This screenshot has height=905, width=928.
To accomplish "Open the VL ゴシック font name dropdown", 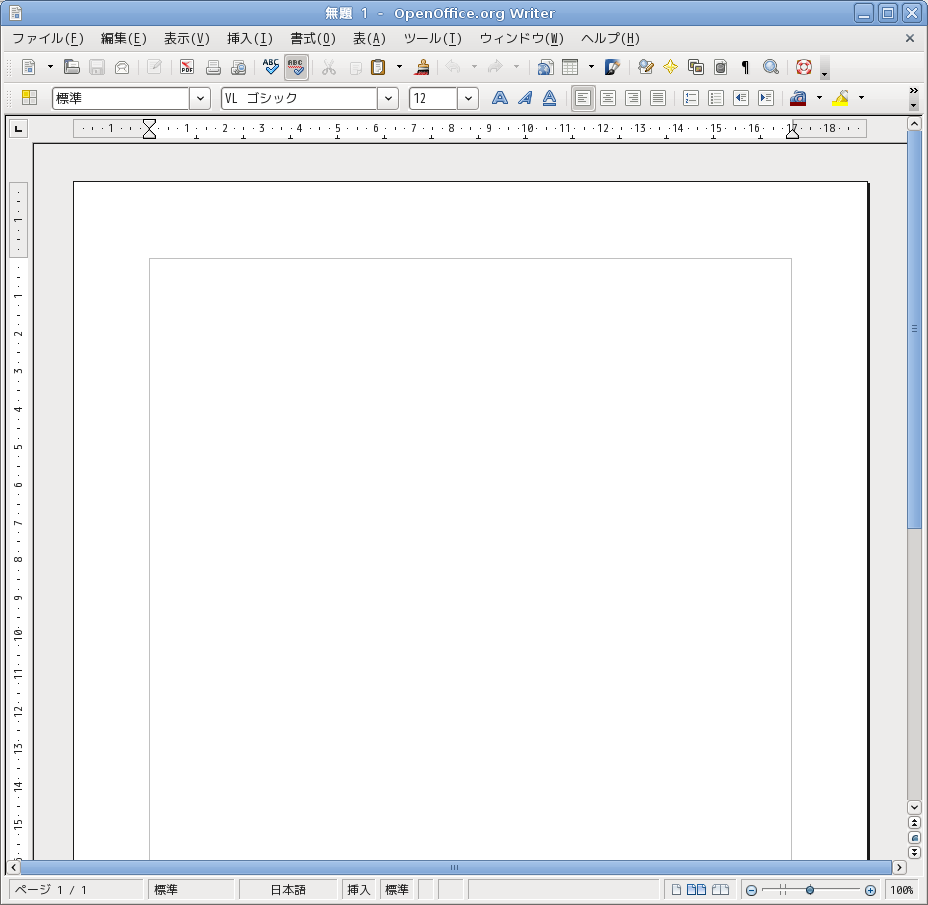I will pyautogui.click(x=388, y=98).
